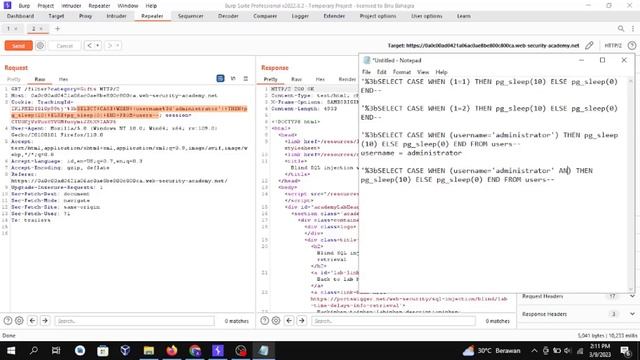This screenshot has width=640, height=360.
Task: Select Hex view in Response panel
Action: 320,79
